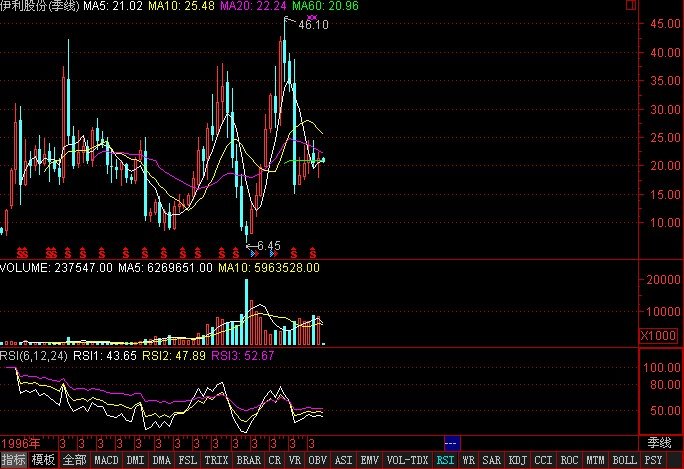Select the 指标 tab
Screen dimensions: 684x469
14,461
